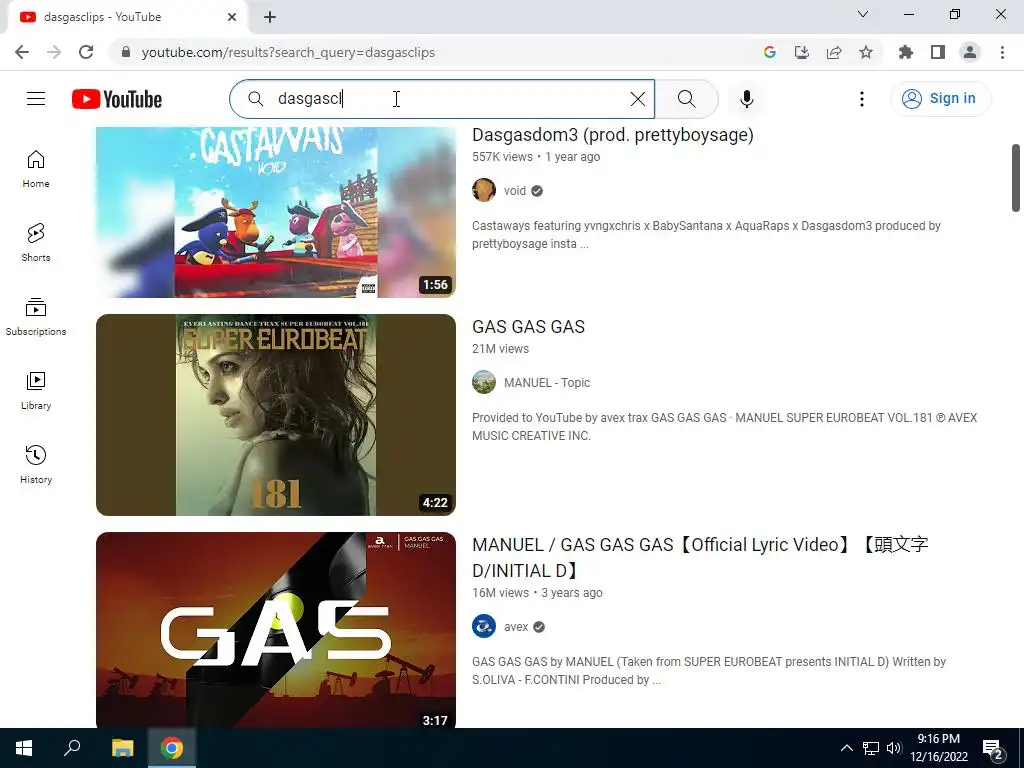The height and width of the screenshot is (768, 1024).
Task: Open History from the sidebar
Action: click(36, 464)
